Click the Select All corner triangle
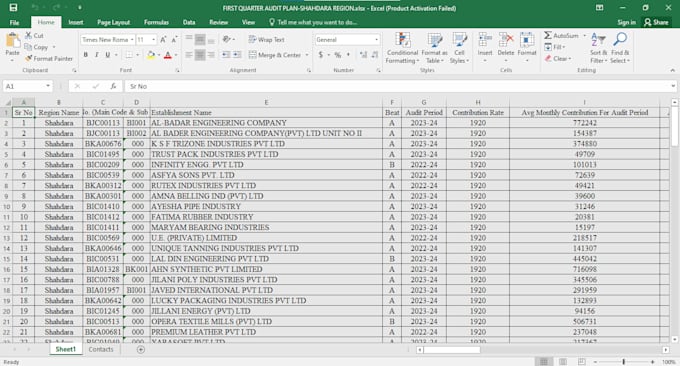The width and height of the screenshot is (680, 366). (x=7, y=103)
